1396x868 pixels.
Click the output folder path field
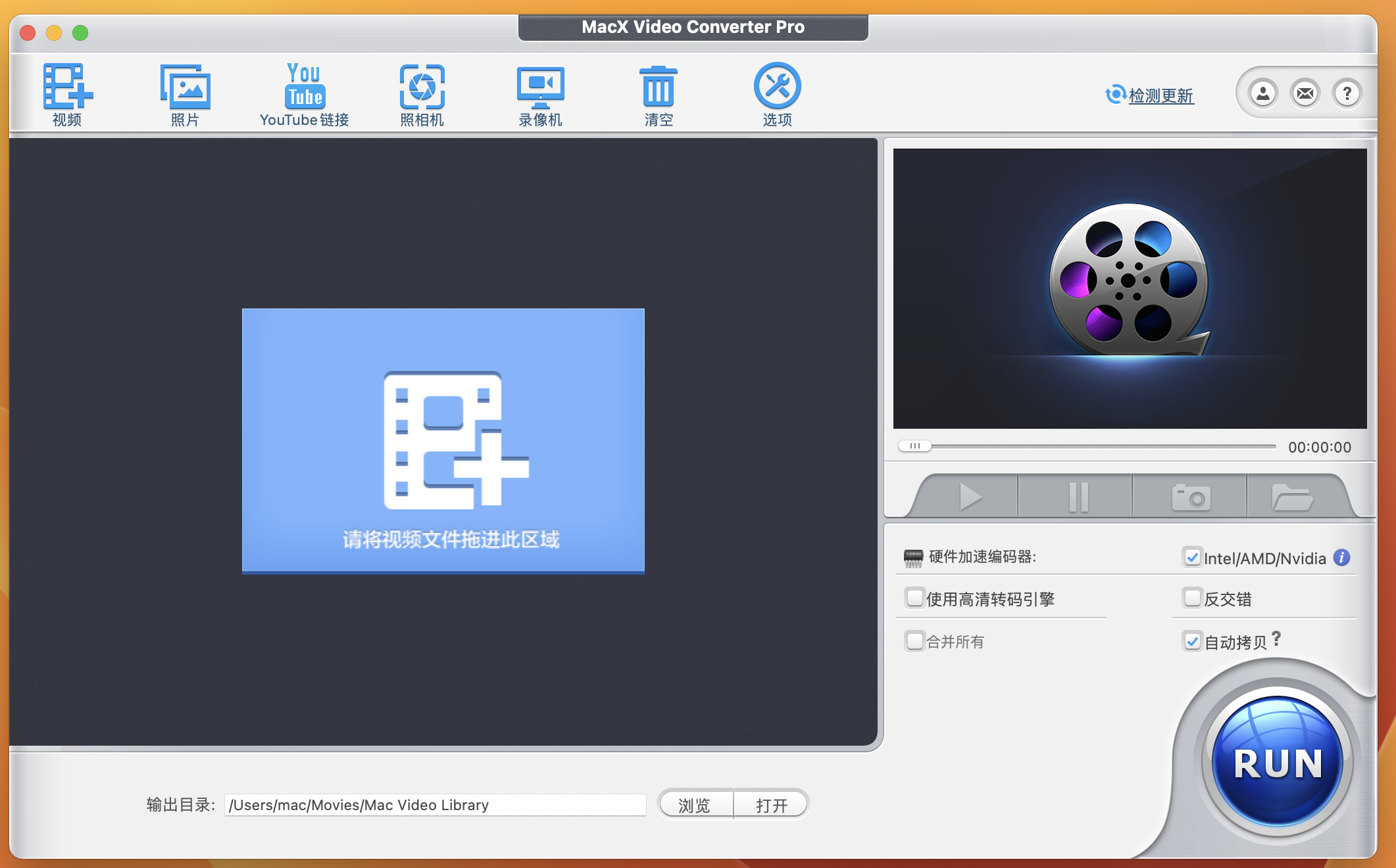434,805
